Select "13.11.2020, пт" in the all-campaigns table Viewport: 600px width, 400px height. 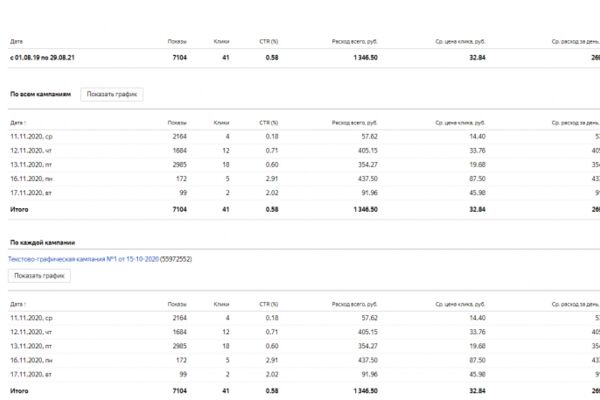31,165
